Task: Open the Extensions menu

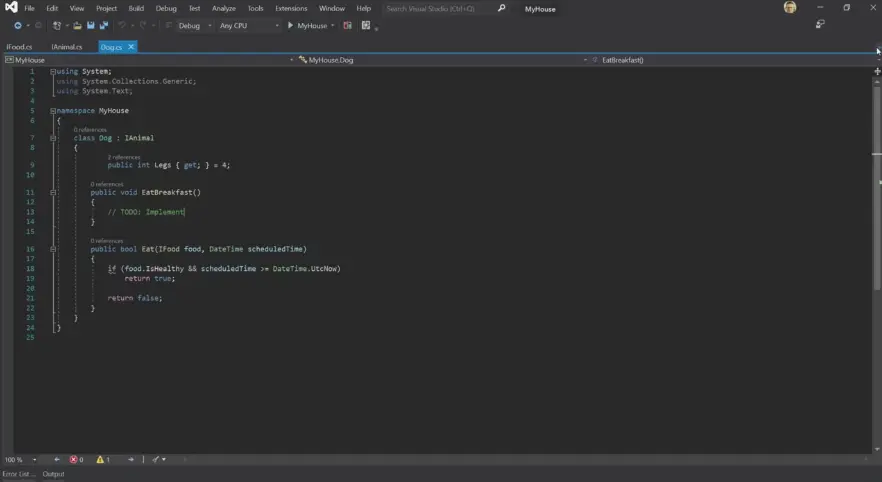Action: tap(291, 8)
